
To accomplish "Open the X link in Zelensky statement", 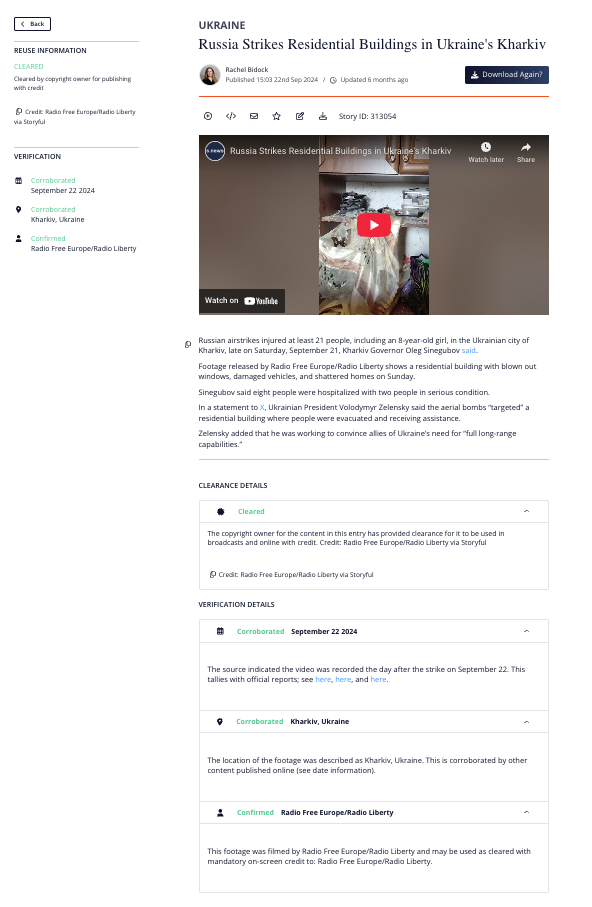I will coord(262,407).
